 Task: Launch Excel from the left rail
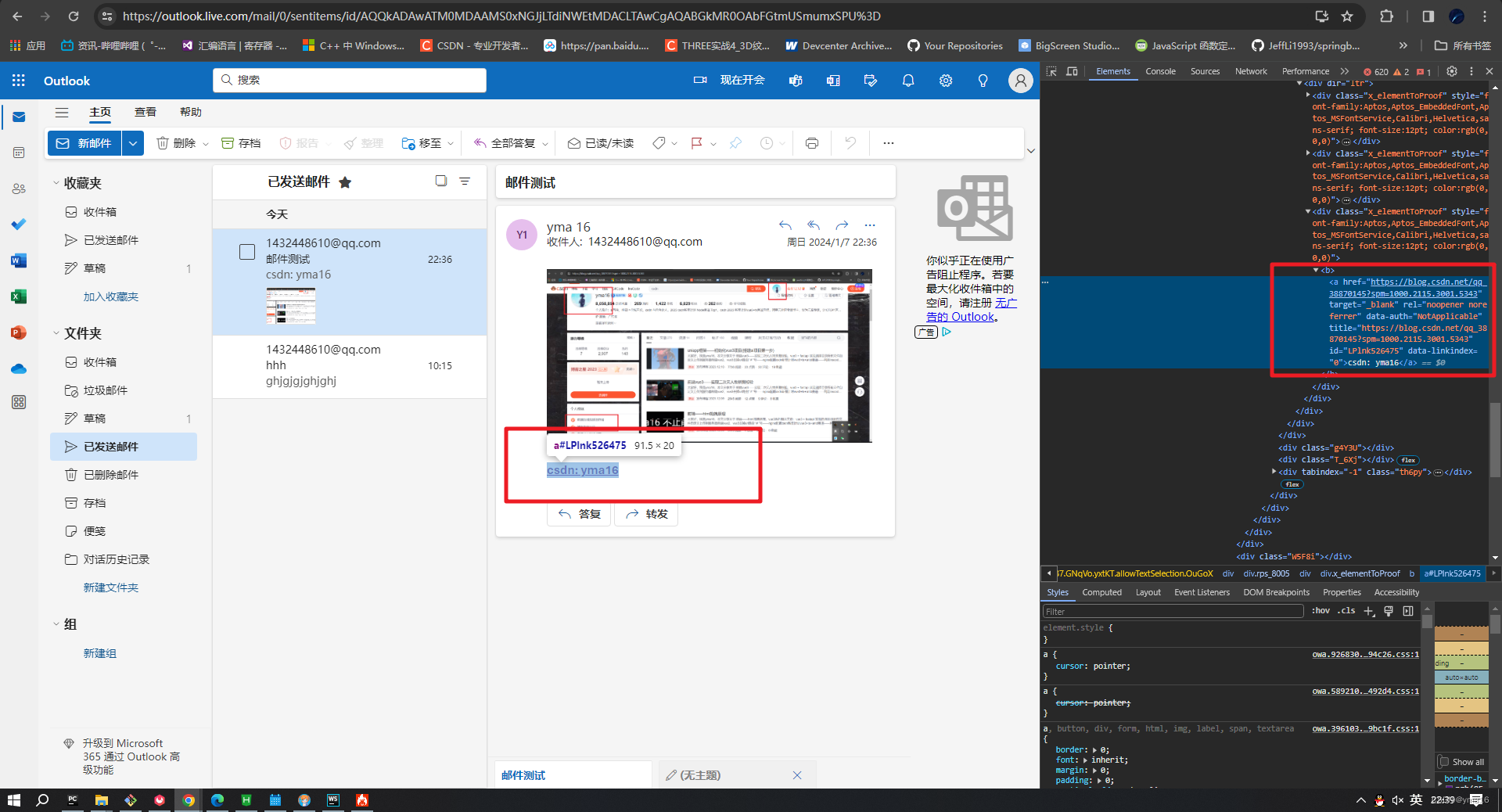pos(19,296)
